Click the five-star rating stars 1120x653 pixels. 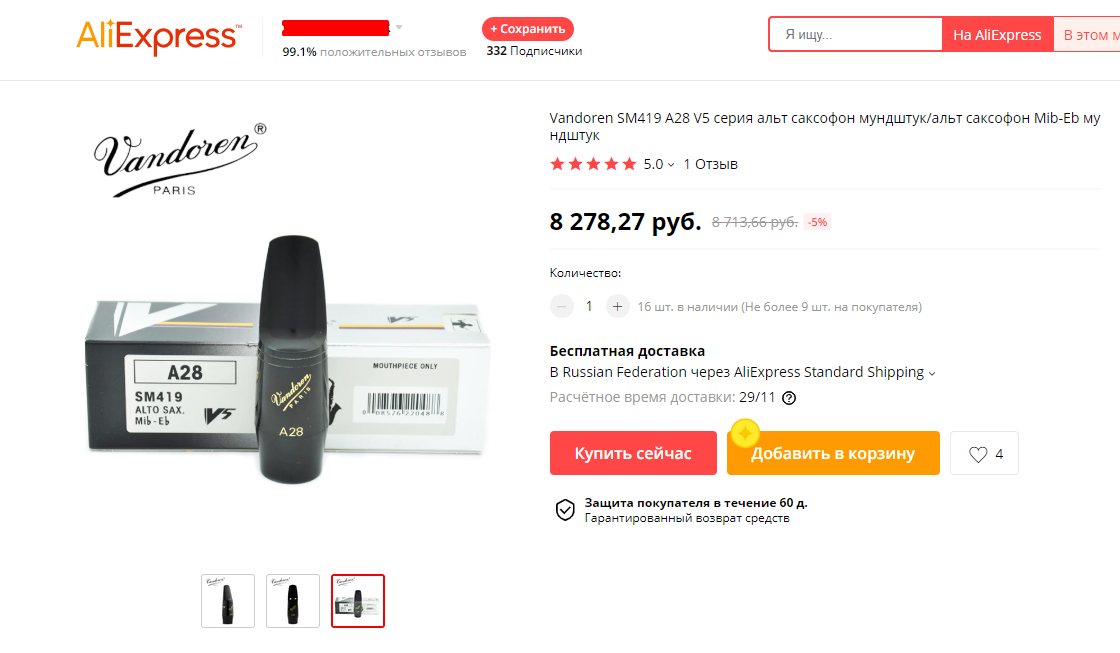pyautogui.click(x=593, y=164)
